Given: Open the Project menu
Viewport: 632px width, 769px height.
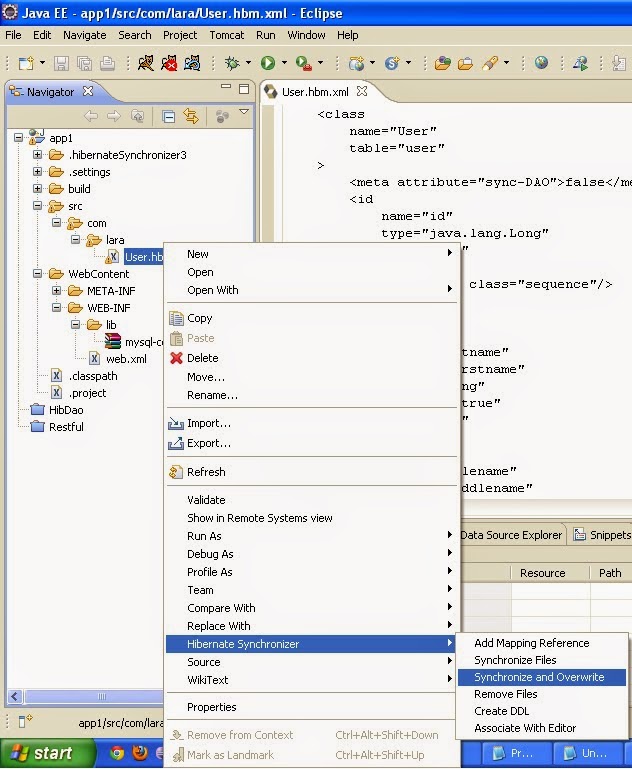Looking at the screenshot, I should (x=180, y=35).
